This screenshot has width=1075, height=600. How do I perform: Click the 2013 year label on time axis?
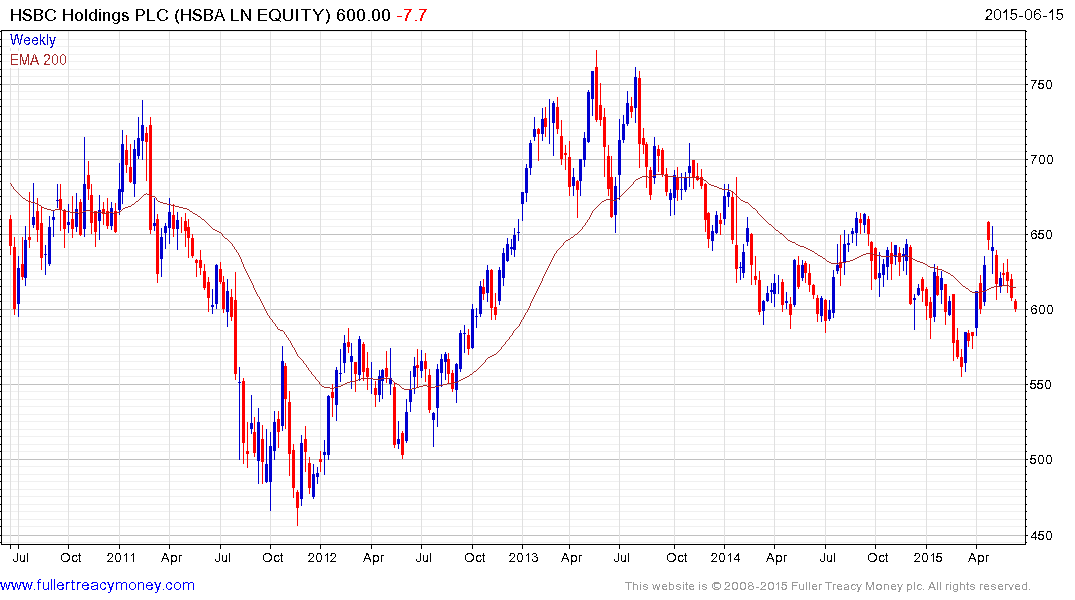click(x=523, y=557)
